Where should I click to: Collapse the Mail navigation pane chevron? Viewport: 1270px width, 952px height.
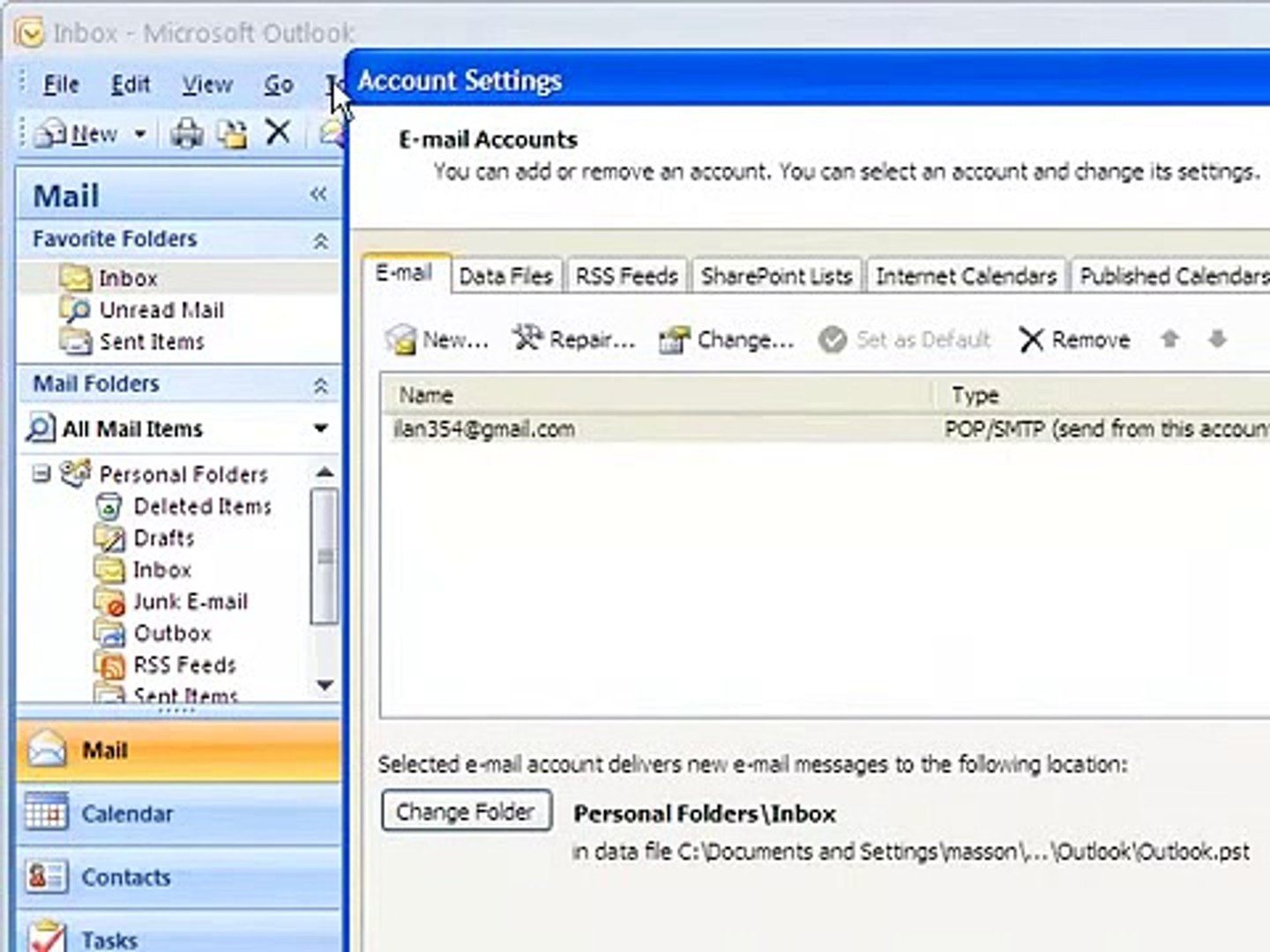point(318,194)
